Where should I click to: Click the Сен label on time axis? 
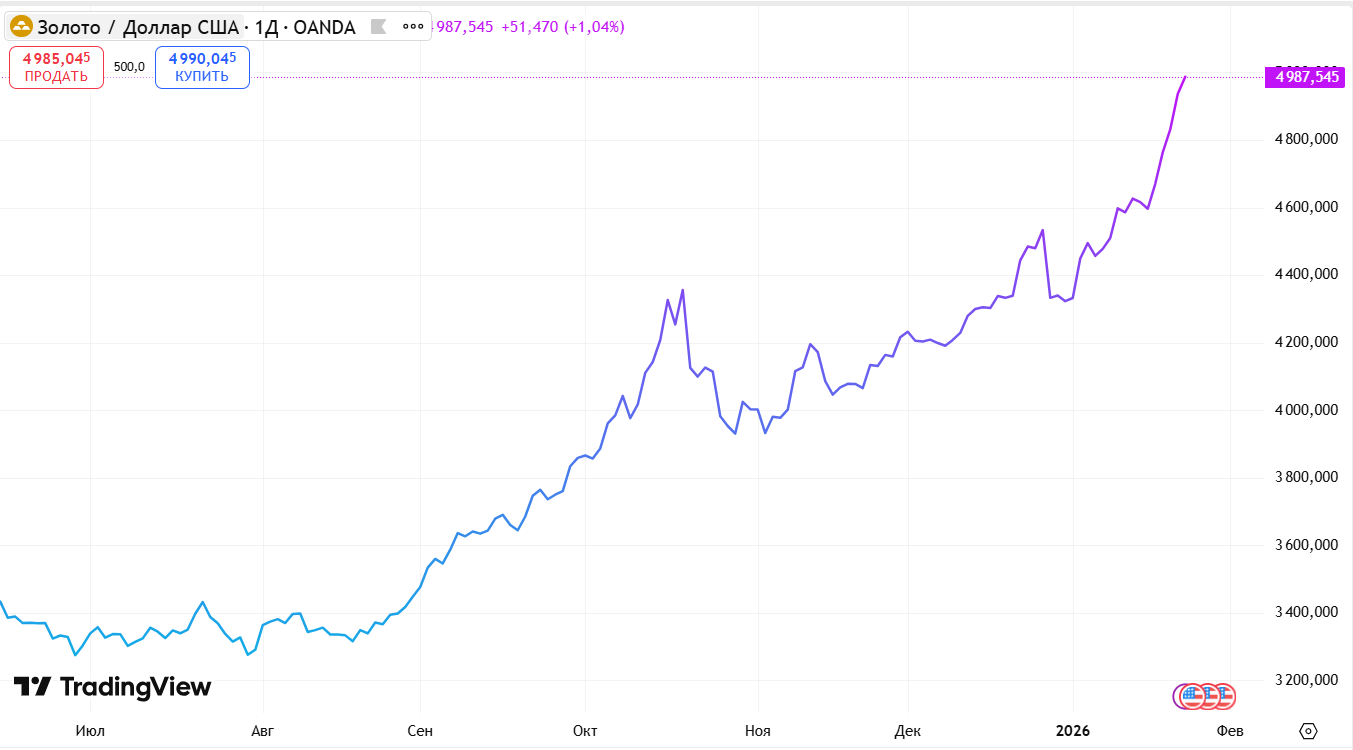tap(420, 731)
